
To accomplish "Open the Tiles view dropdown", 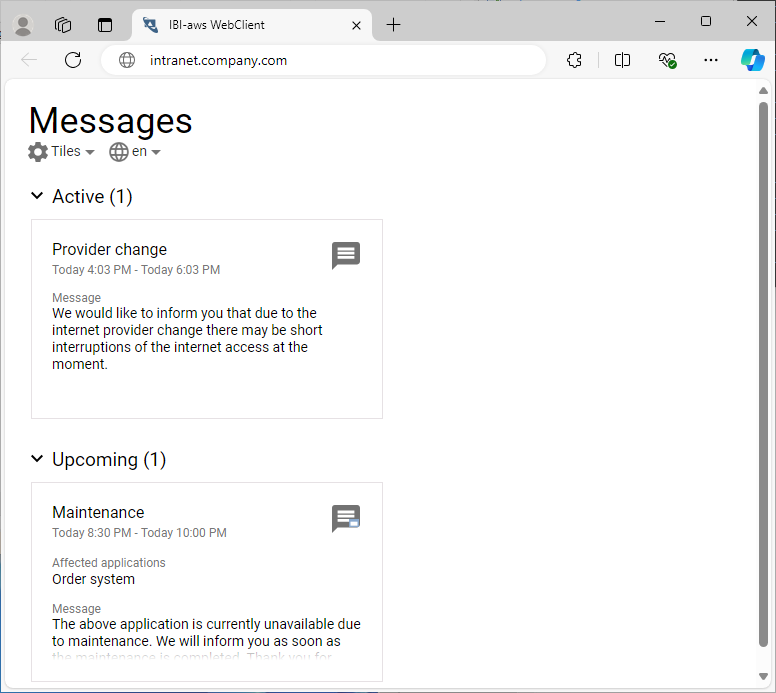I will coord(62,152).
